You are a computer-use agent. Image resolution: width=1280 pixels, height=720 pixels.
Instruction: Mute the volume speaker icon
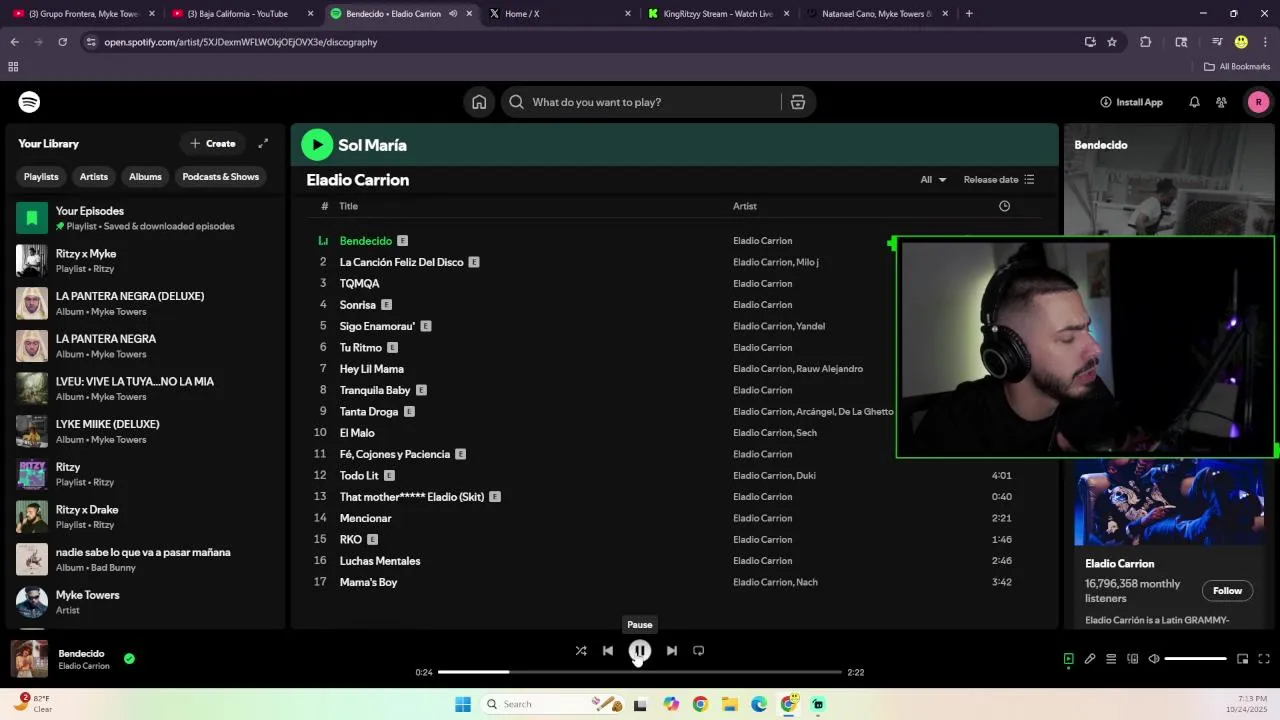coord(1154,659)
